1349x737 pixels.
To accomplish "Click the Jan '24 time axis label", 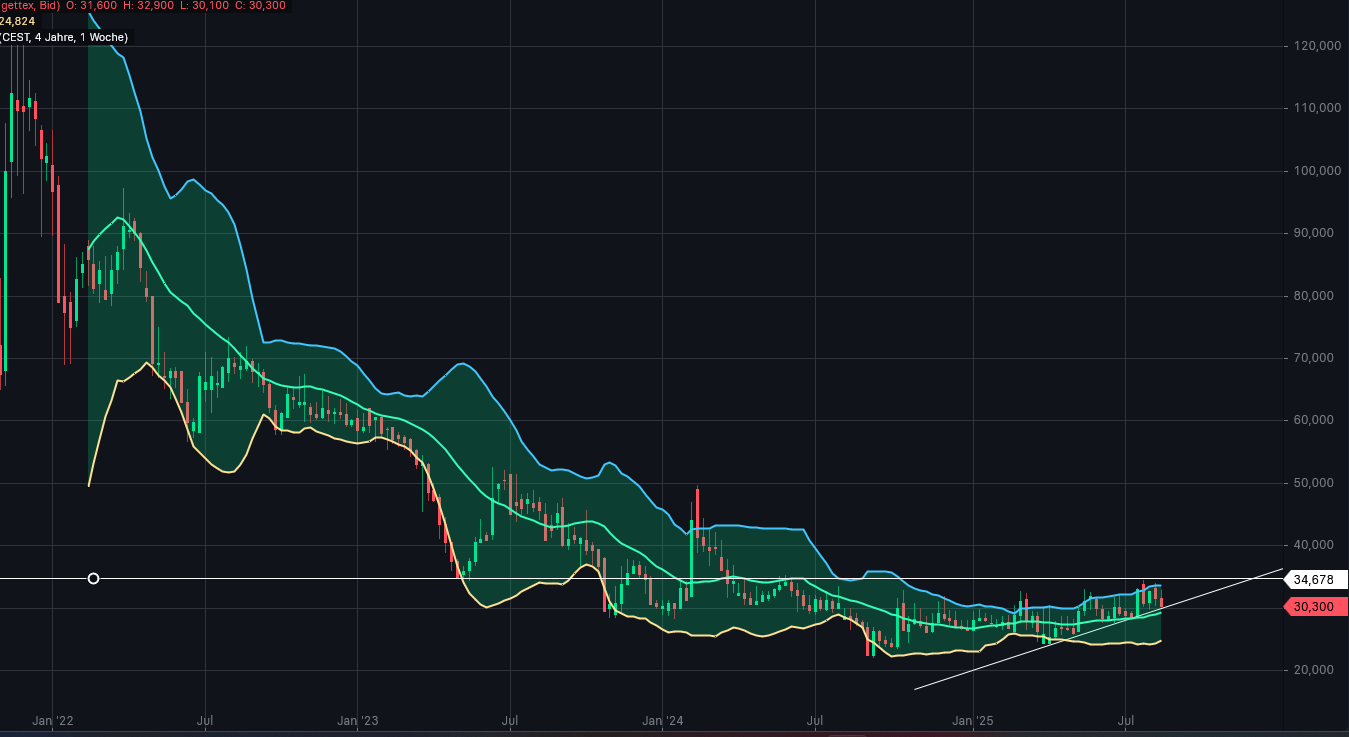I will point(662,720).
